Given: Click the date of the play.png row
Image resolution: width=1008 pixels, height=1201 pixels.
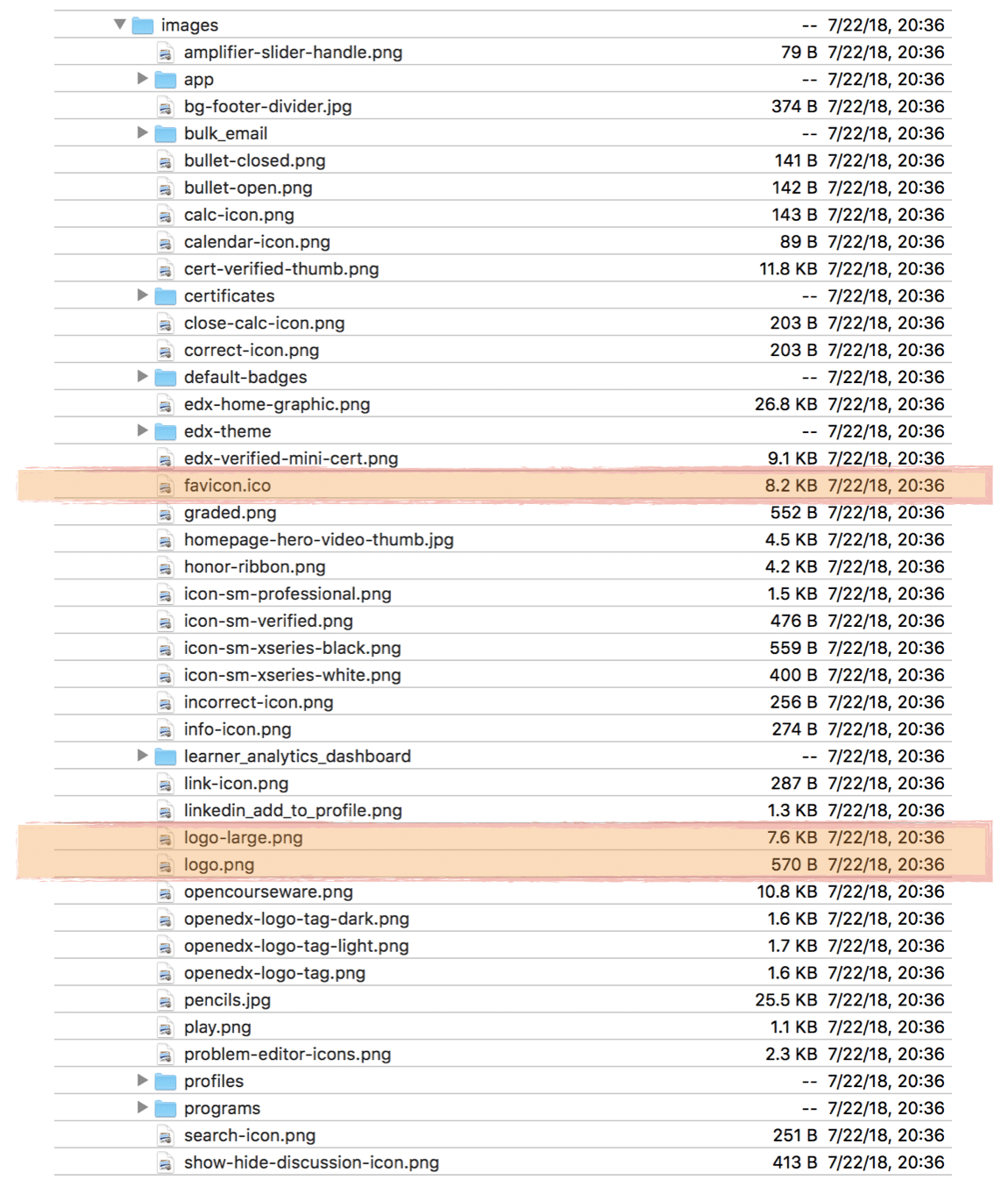Looking at the screenshot, I should (x=886, y=1027).
